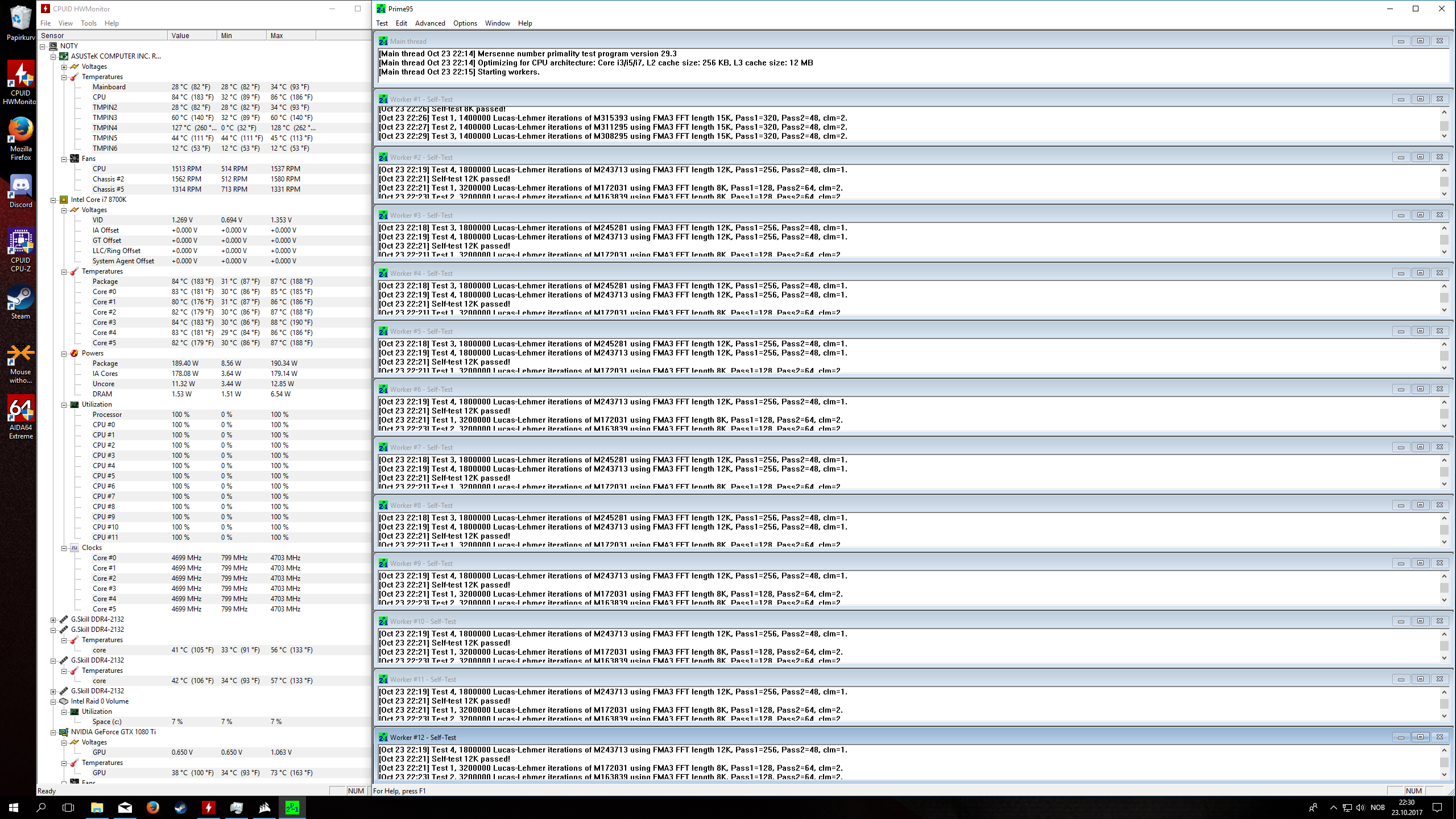
Task: Select the VID voltage row
Action: coord(204,220)
